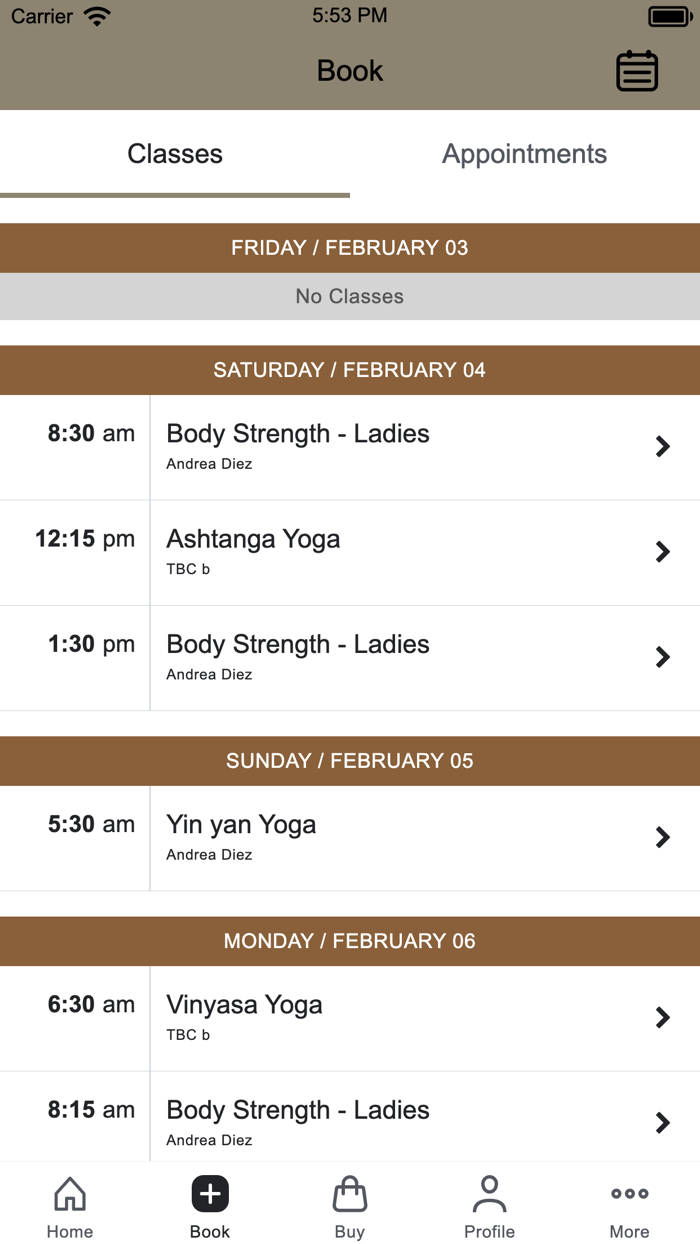This screenshot has width=700, height=1244.
Task: Expand the Ashtanga Yoga class chevron
Action: click(662, 552)
